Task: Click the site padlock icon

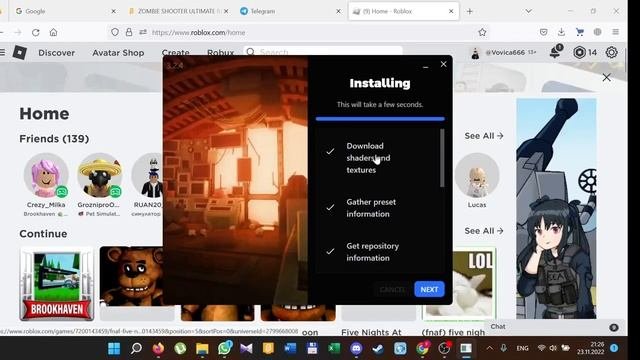Action: [129, 32]
